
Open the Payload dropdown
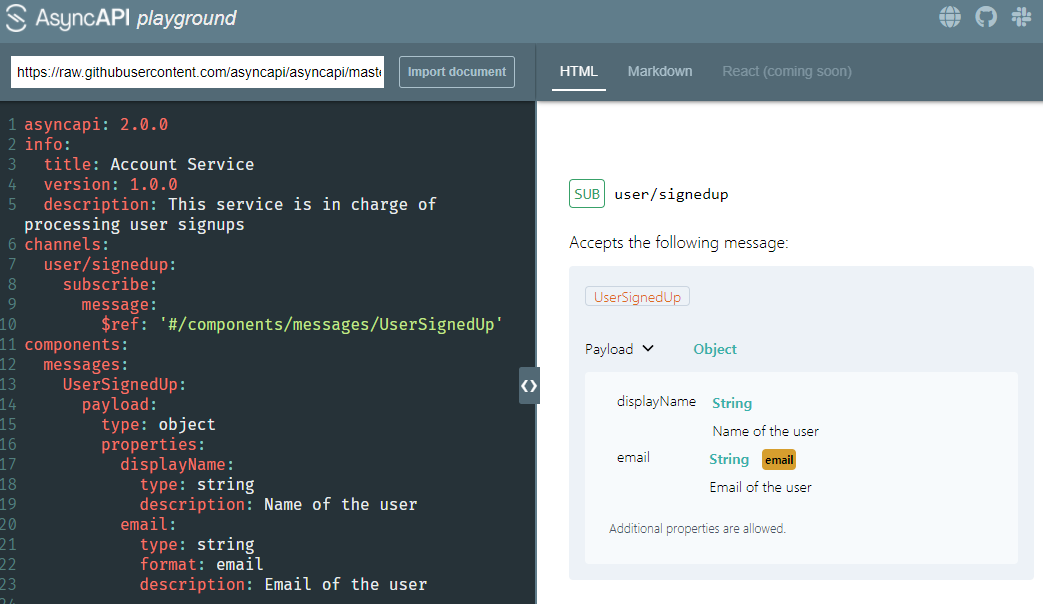click(x=619, y=348)
